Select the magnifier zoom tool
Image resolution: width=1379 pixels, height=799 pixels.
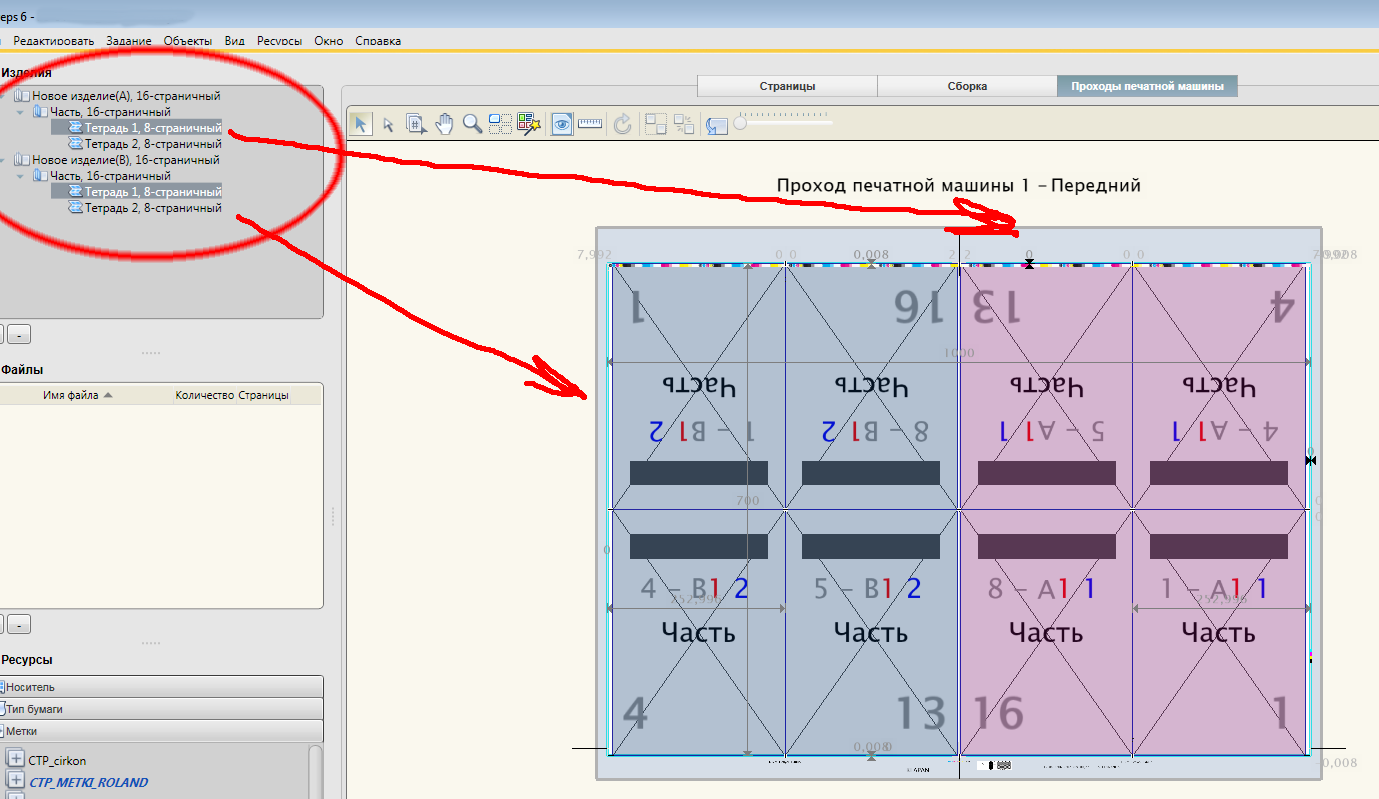coord(472,124)
